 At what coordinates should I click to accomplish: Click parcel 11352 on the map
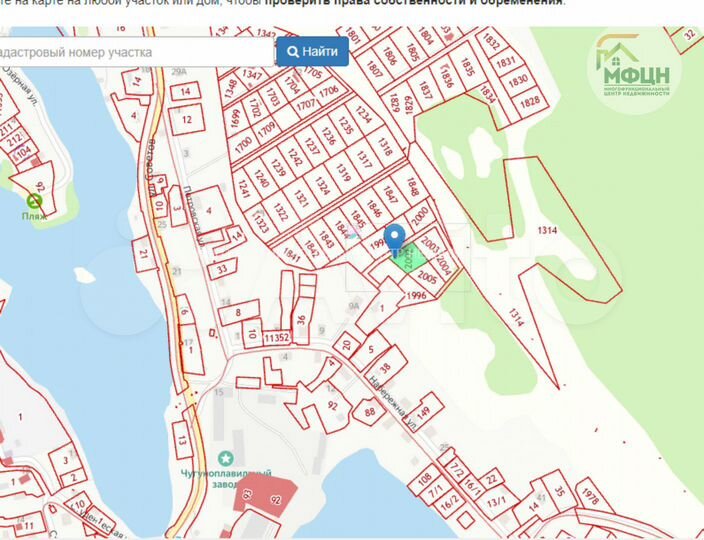(277, 338)
